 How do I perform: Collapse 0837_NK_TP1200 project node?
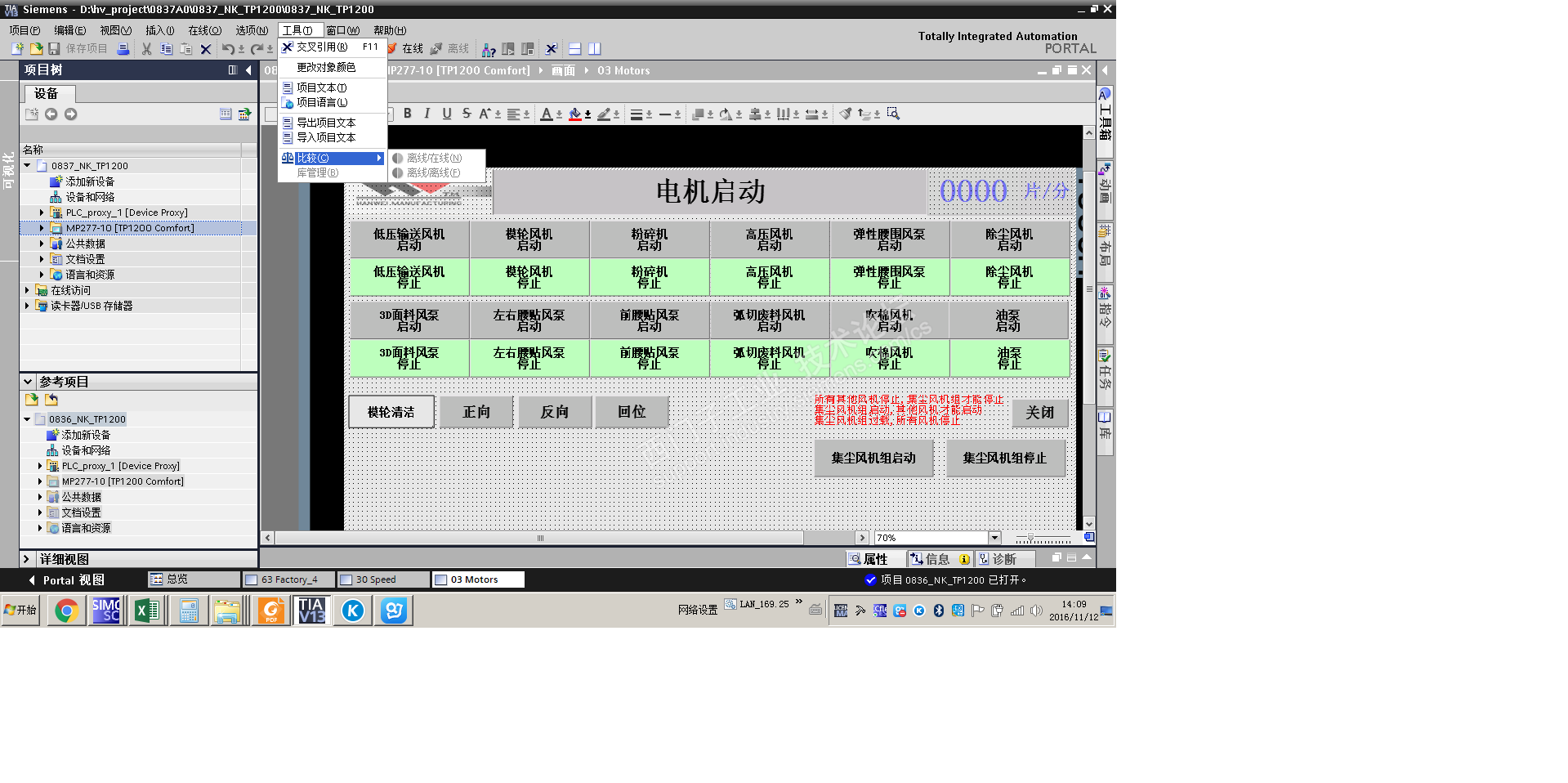point(27,166)
